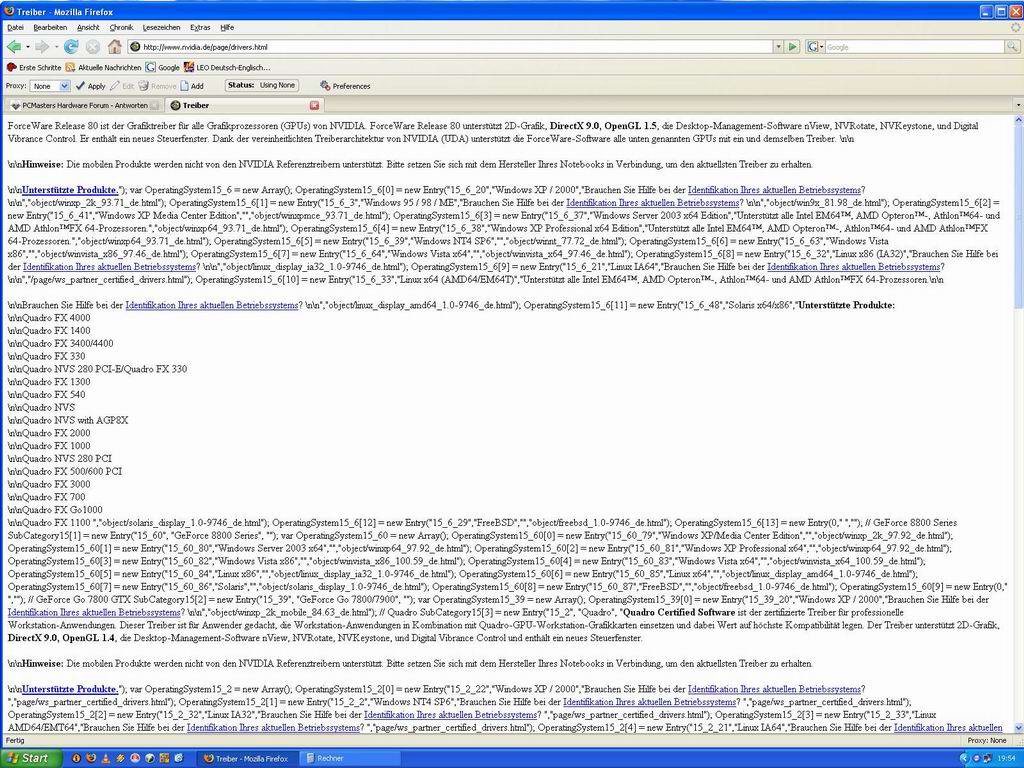
Task: Click the Windows Start button
Action: click(31, 758)
